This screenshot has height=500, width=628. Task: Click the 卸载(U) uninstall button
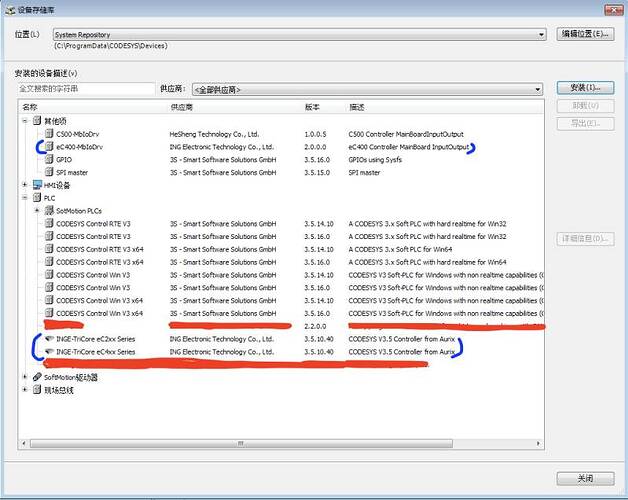pyautogui.click(x=585, y=106)
